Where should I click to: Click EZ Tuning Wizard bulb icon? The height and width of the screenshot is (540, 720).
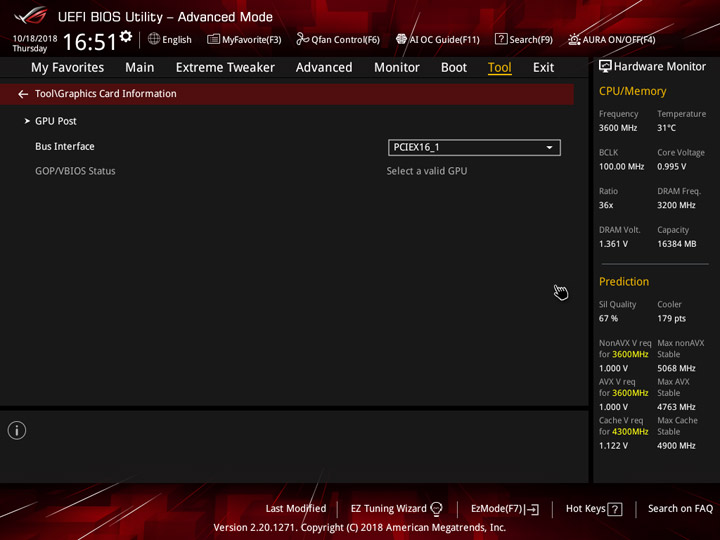tap(436, 509)
